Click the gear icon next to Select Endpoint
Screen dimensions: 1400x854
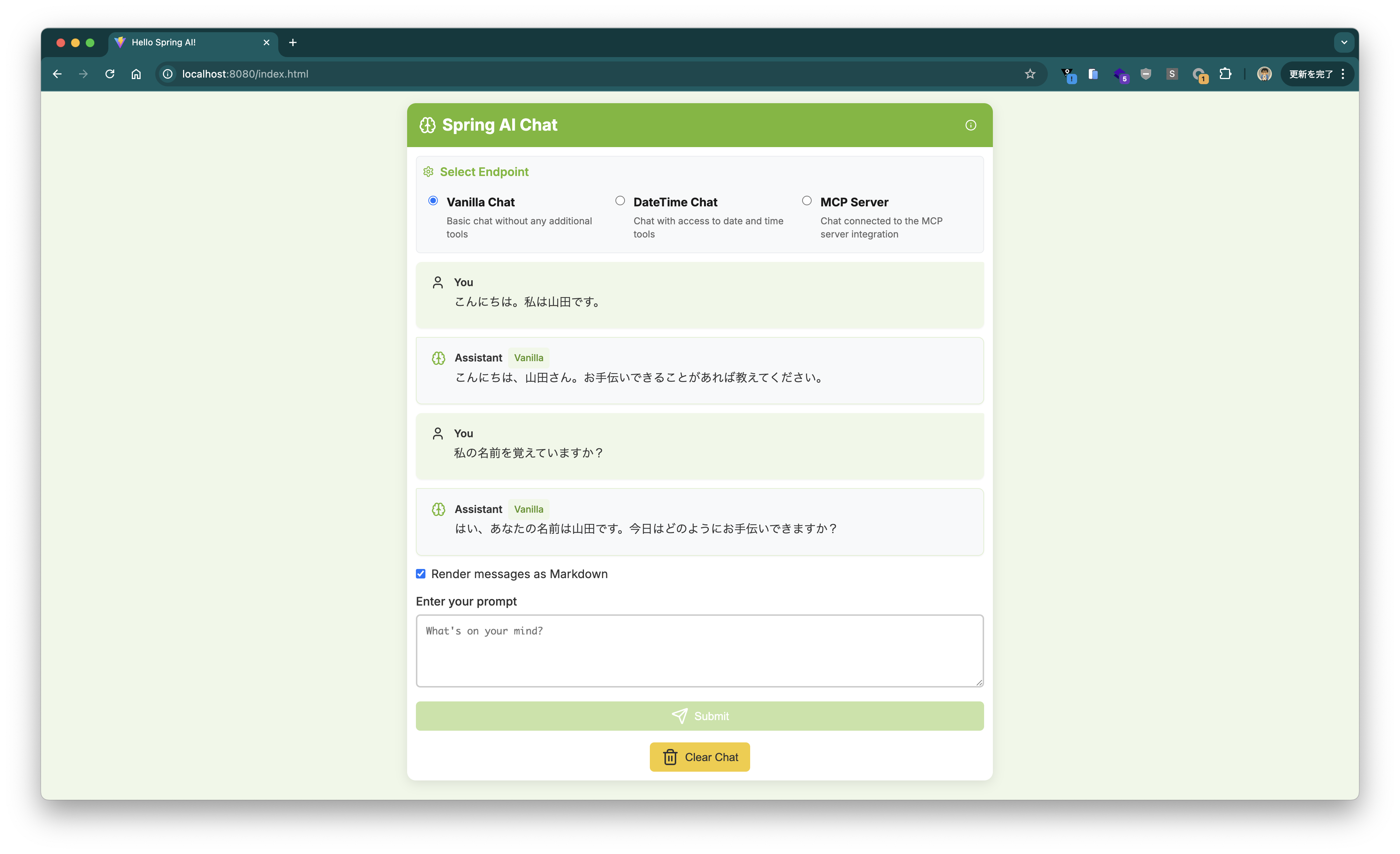pos(428,172)
